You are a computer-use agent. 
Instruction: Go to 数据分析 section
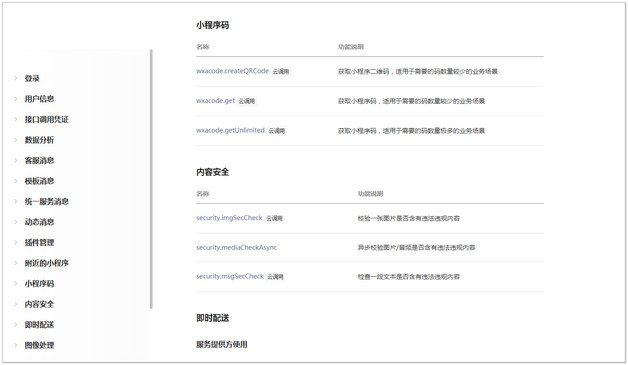39,140
